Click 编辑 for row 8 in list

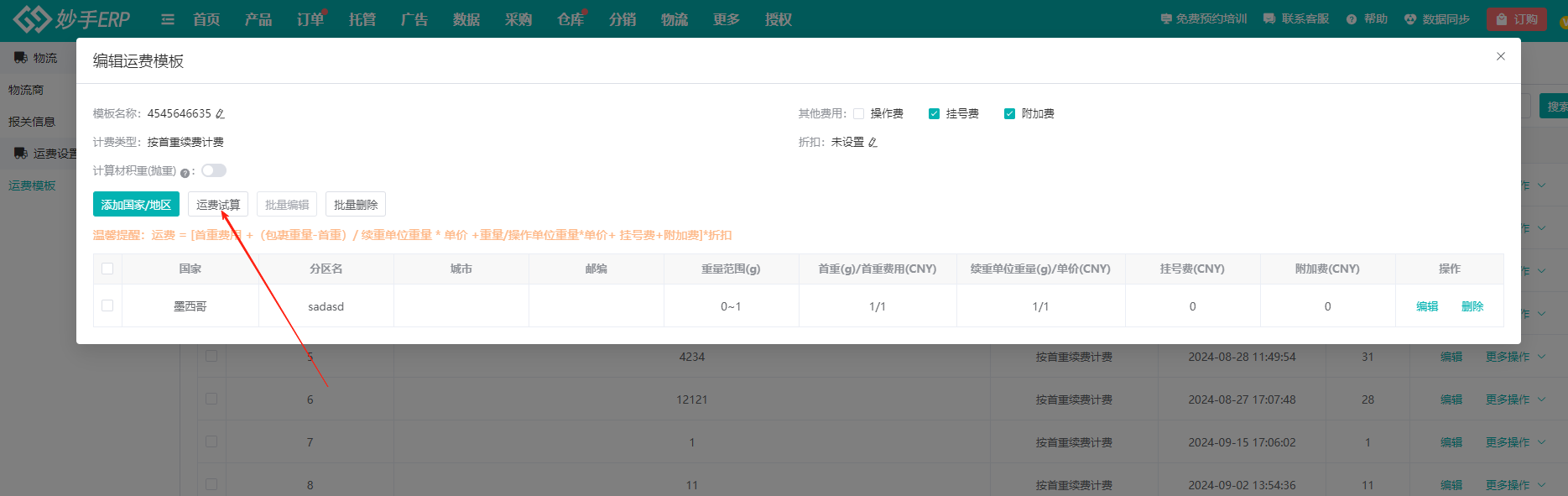1451,485
